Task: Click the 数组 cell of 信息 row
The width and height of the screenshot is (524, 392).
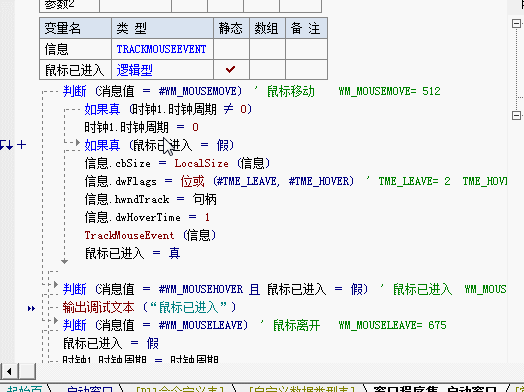Action: 267,49
